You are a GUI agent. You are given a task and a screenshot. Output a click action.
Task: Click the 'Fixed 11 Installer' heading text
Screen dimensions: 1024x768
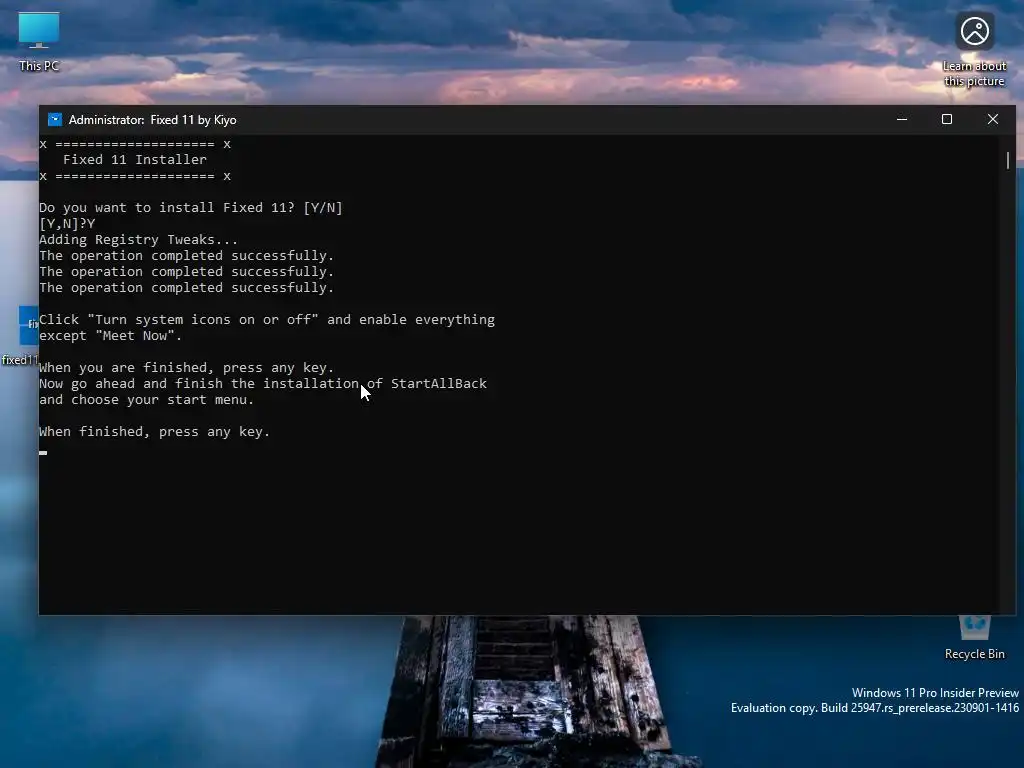tap(135, 159)
